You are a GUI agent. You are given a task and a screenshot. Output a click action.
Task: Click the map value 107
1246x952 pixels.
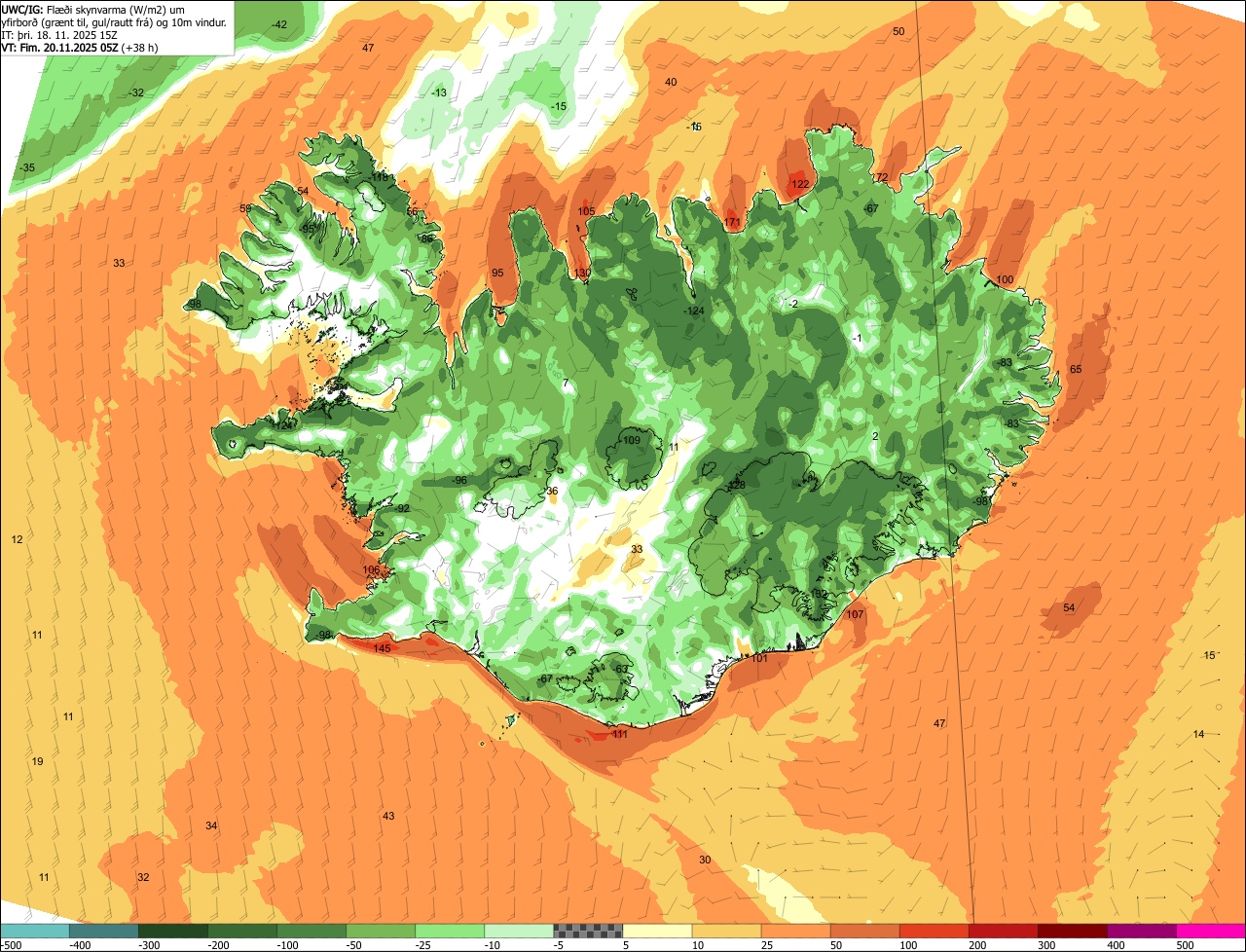(x=855, y=614)
